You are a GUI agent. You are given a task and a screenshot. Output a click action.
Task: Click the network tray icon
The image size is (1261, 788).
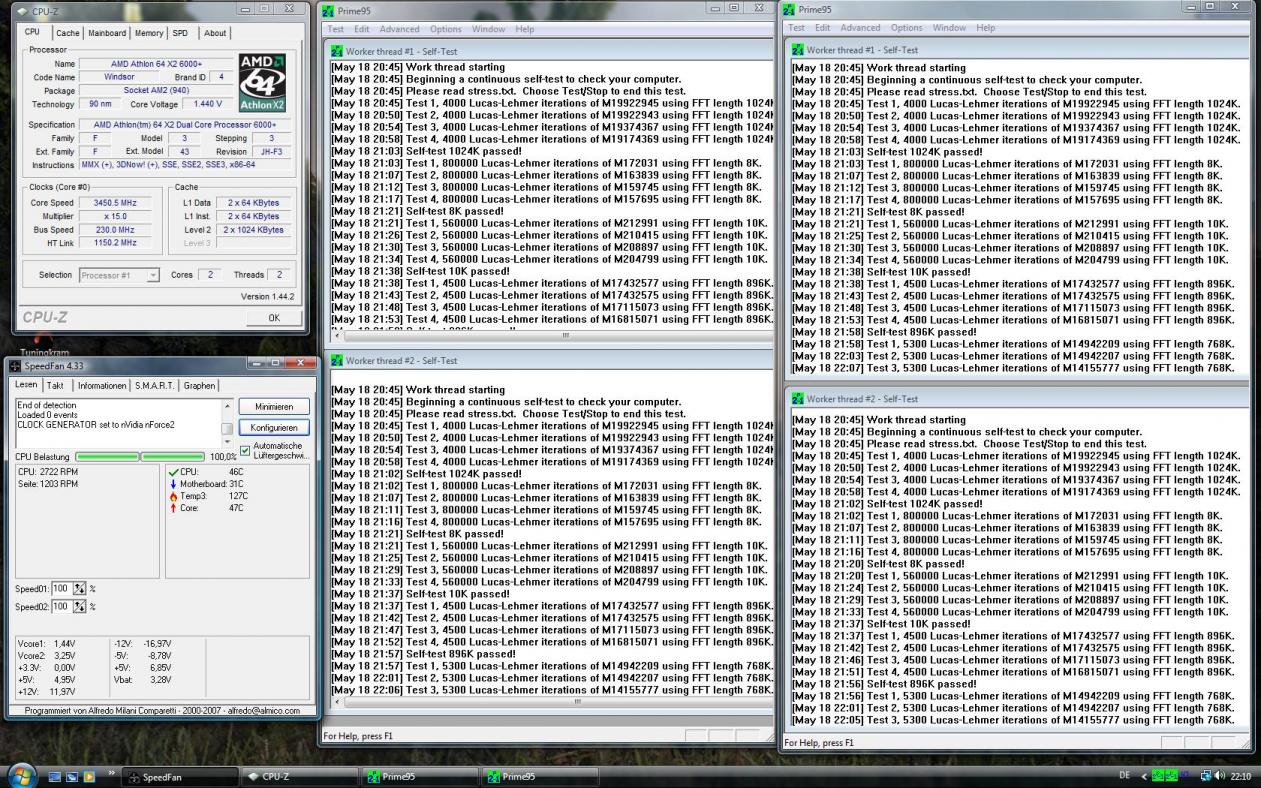[1206, 776]
